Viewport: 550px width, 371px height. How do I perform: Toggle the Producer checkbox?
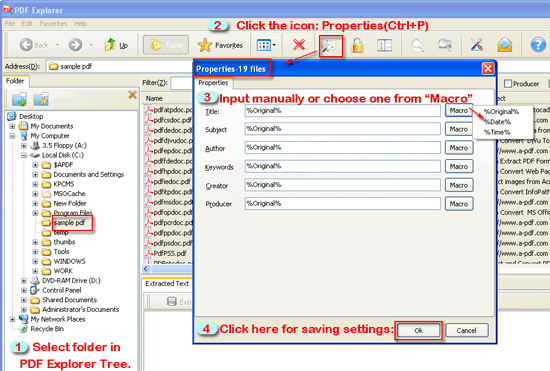(x=508, y=83)
